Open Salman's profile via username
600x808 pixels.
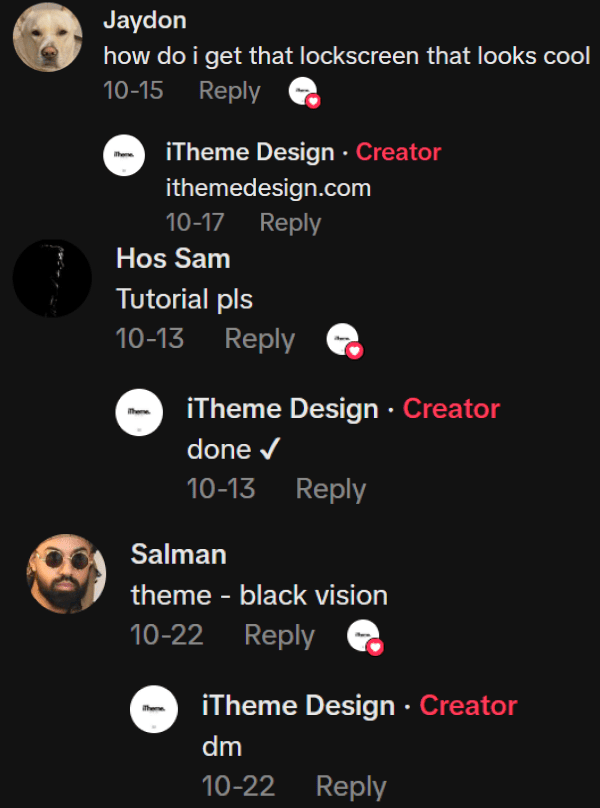tap(178, 554)
